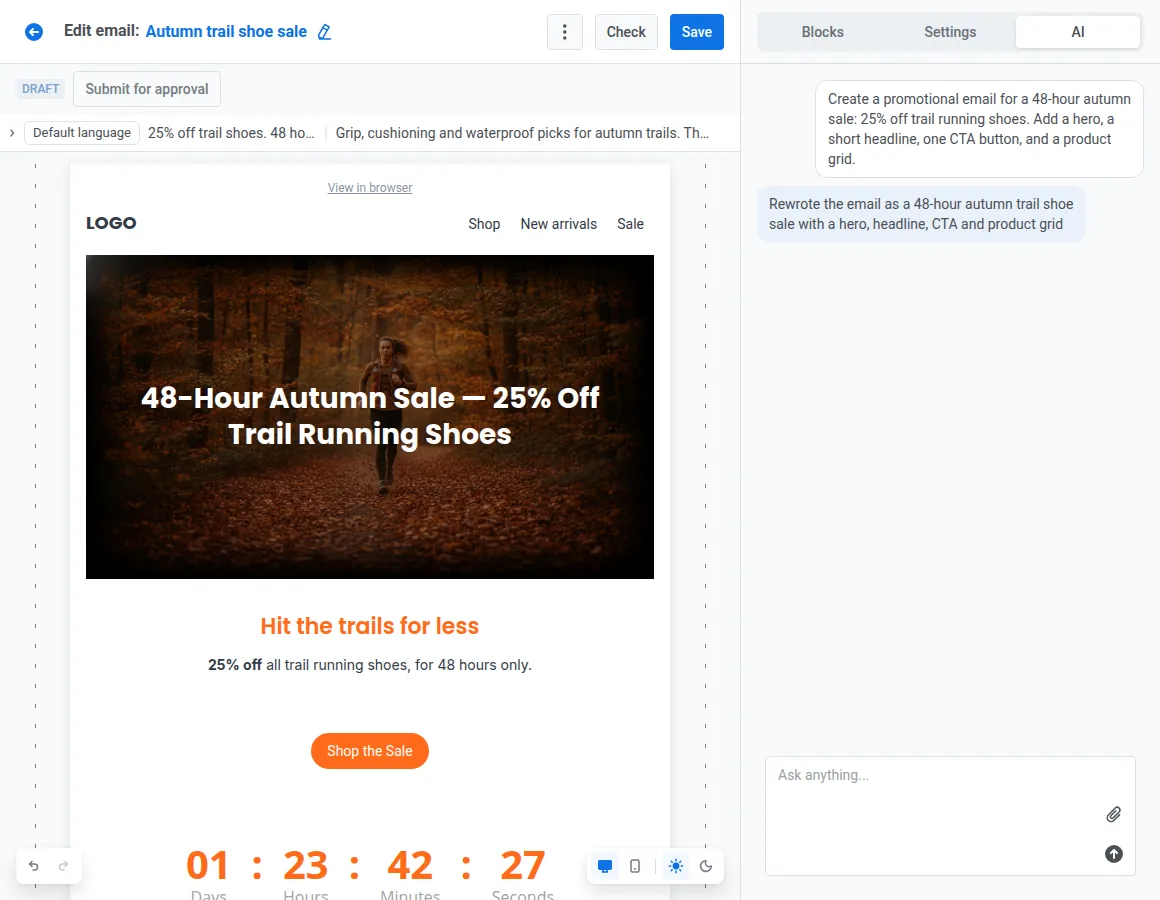The image size is (1160, 900).
Task: Select the Hit the trails for less headline
Action: point(370,626)
